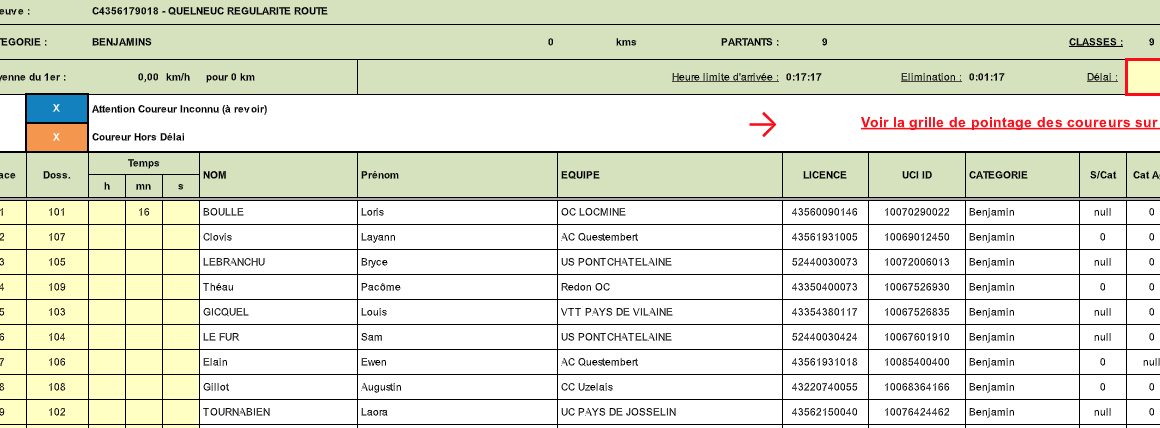
Task: Click the seconds cell for bib 105
Action: click(x=181, y=262)
